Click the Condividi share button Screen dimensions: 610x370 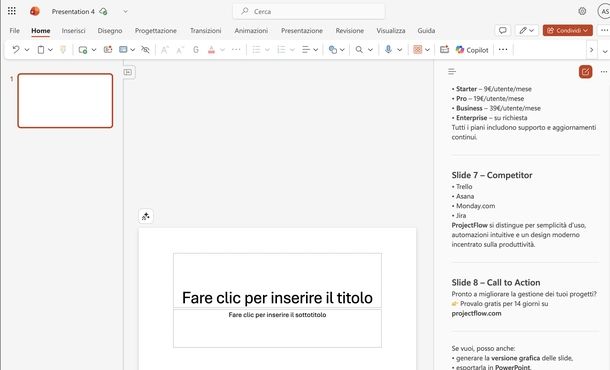[568, 30]
